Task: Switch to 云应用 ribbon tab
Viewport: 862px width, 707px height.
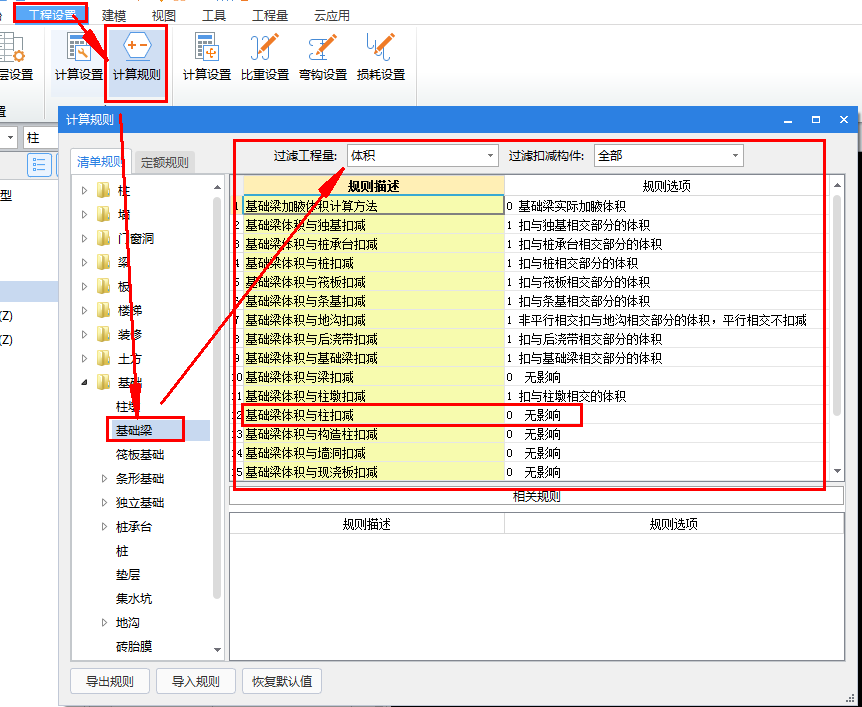Action: click(331, 15)
